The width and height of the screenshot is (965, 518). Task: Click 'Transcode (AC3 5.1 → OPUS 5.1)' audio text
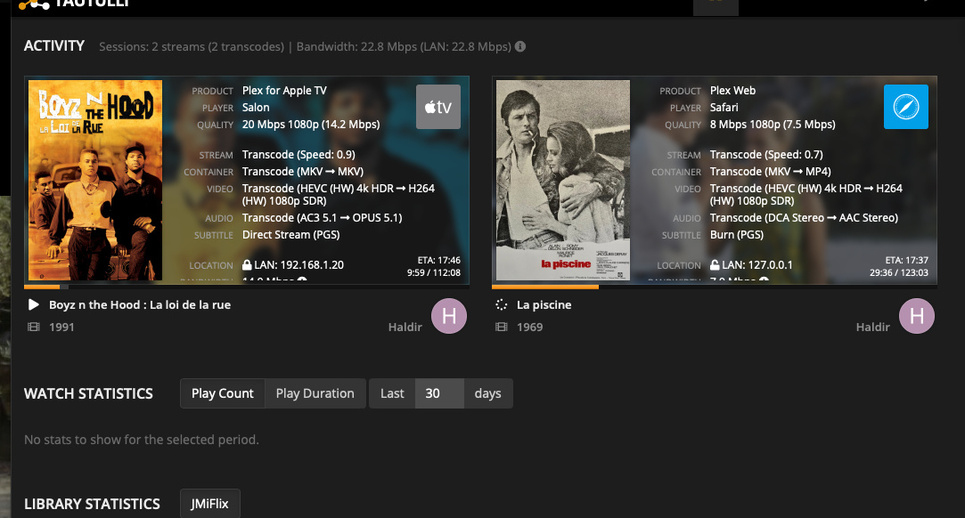pyautogui.click(x=322, y=218)
